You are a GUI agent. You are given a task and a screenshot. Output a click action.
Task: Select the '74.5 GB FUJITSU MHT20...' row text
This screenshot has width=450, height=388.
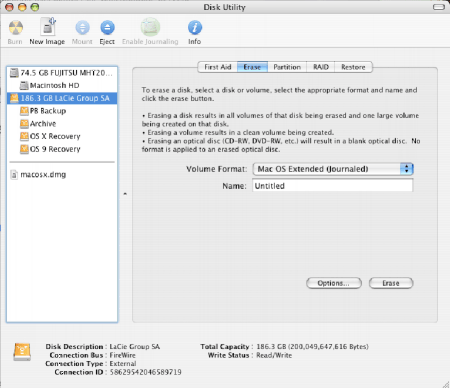(67, 73)
